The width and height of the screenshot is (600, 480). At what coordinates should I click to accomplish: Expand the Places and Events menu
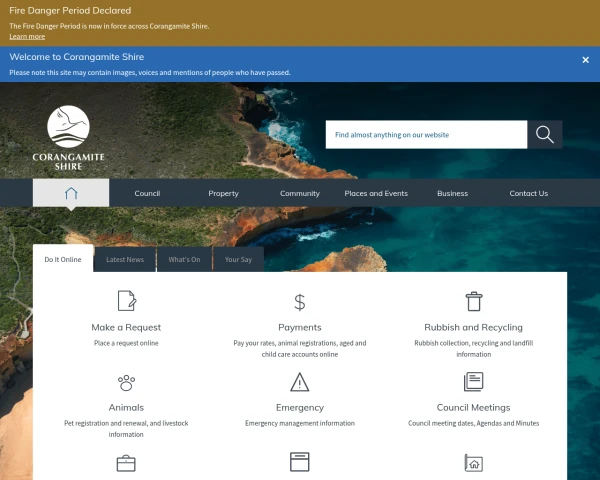pyautogui.click(x=376, y=193)
